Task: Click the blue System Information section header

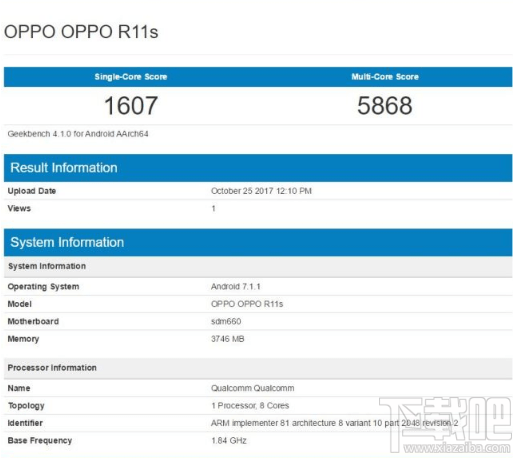Action: (x=258, y=242)
